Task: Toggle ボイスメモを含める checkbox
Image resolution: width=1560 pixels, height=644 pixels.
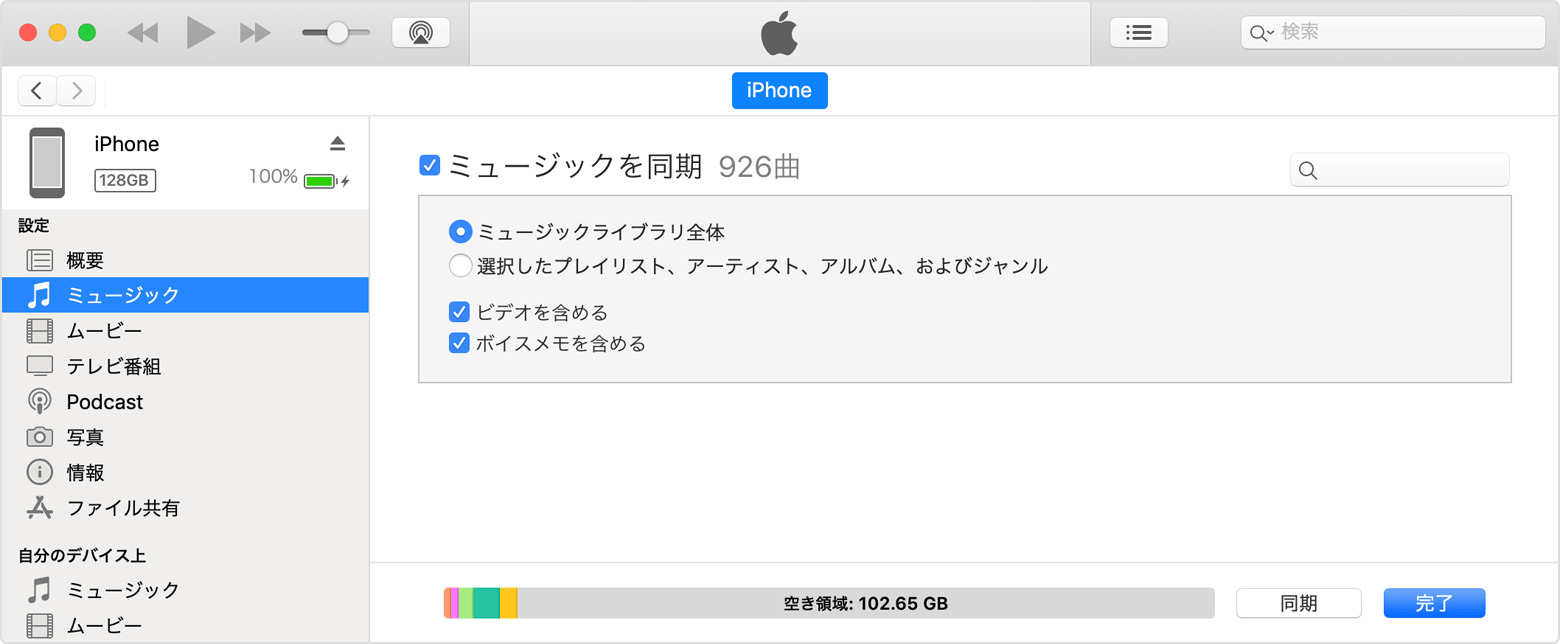Action: pos(460,343)
